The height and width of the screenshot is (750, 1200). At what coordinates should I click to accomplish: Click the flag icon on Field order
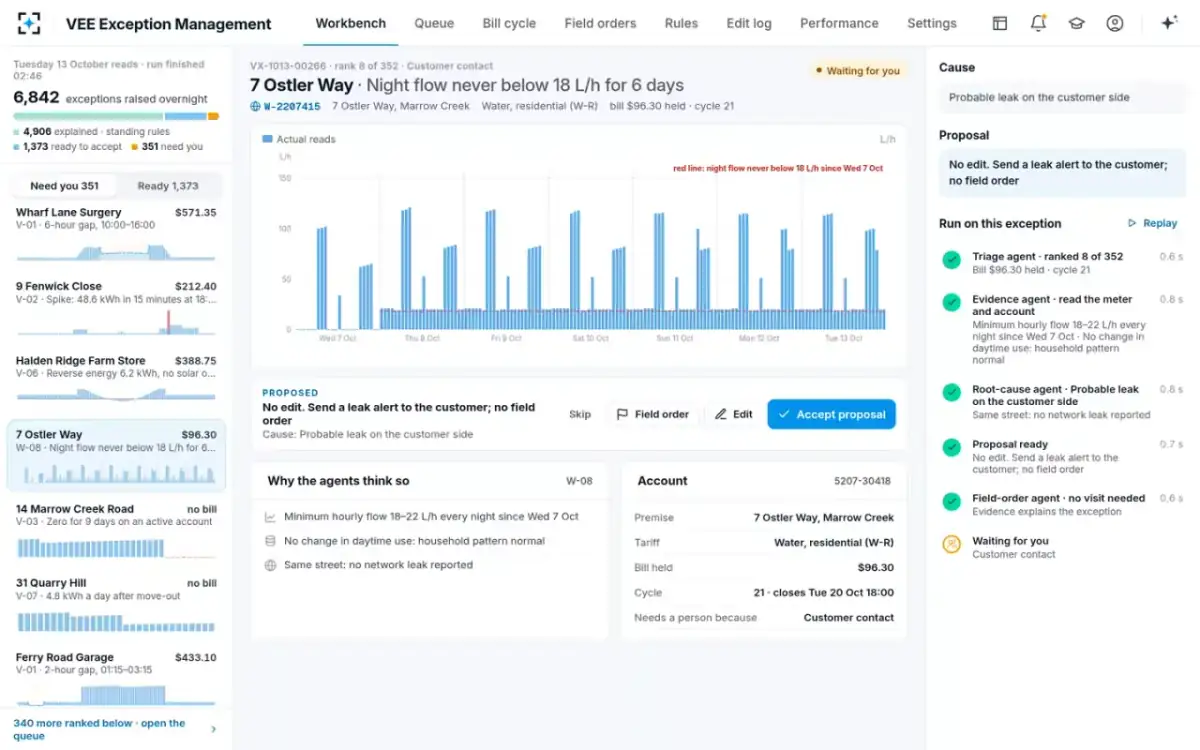click(x=622, y=414)
